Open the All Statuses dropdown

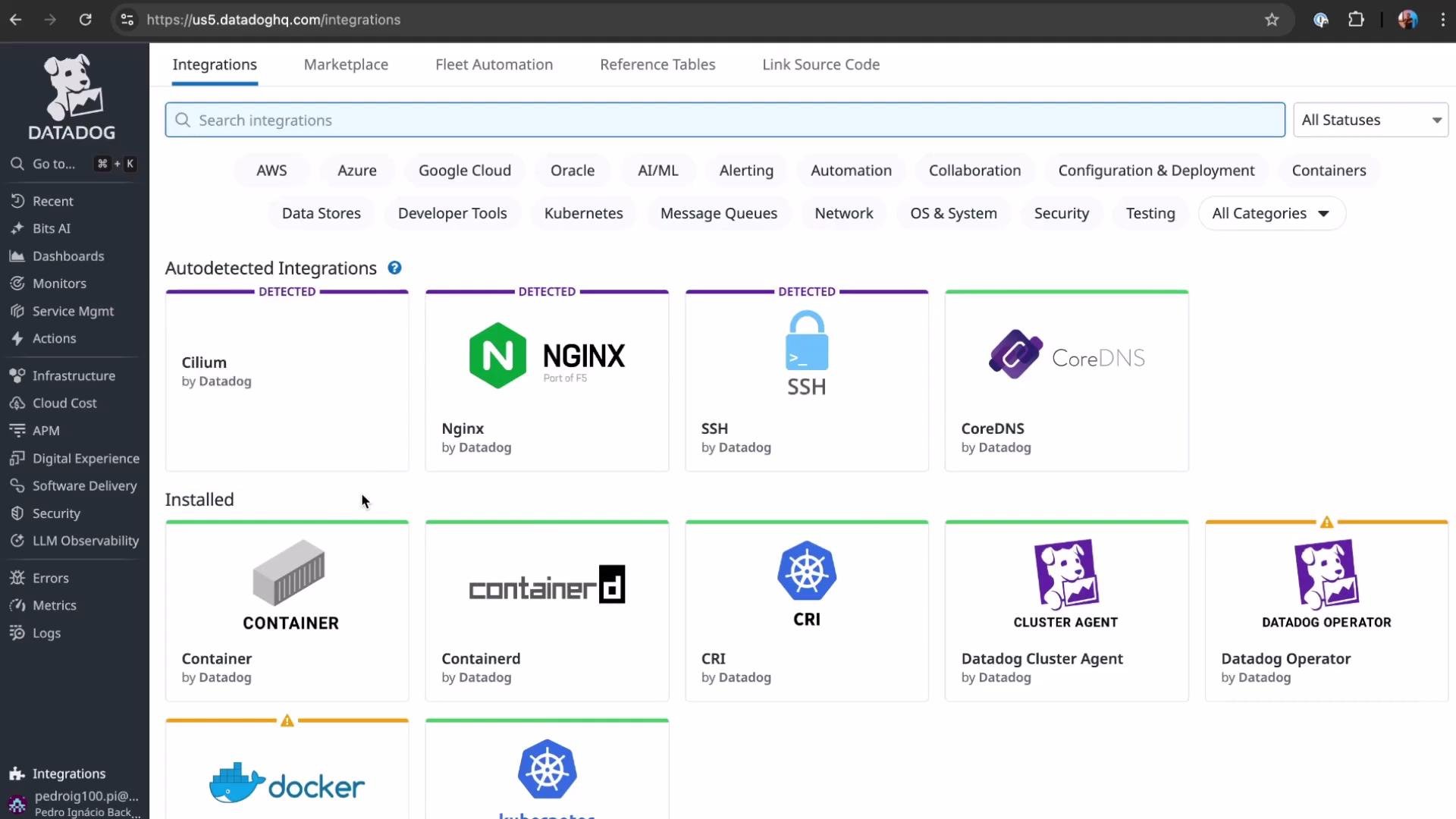pyautogui.click(x=1370, y=120)
